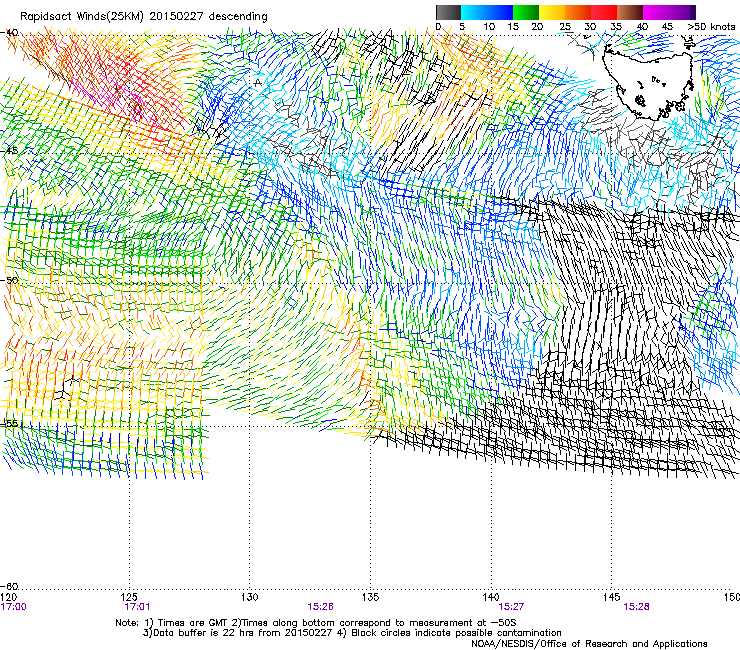Click the '120' longitude axis label

click(x=9, y=597)
